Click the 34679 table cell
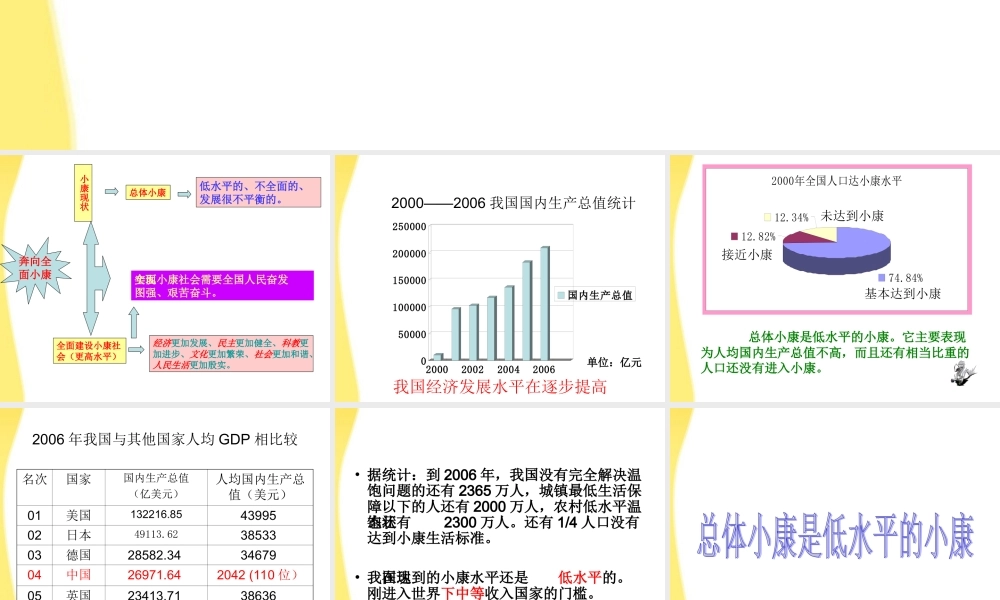The height and width of the screenshot is (600, 1000). tap(258, 555)
